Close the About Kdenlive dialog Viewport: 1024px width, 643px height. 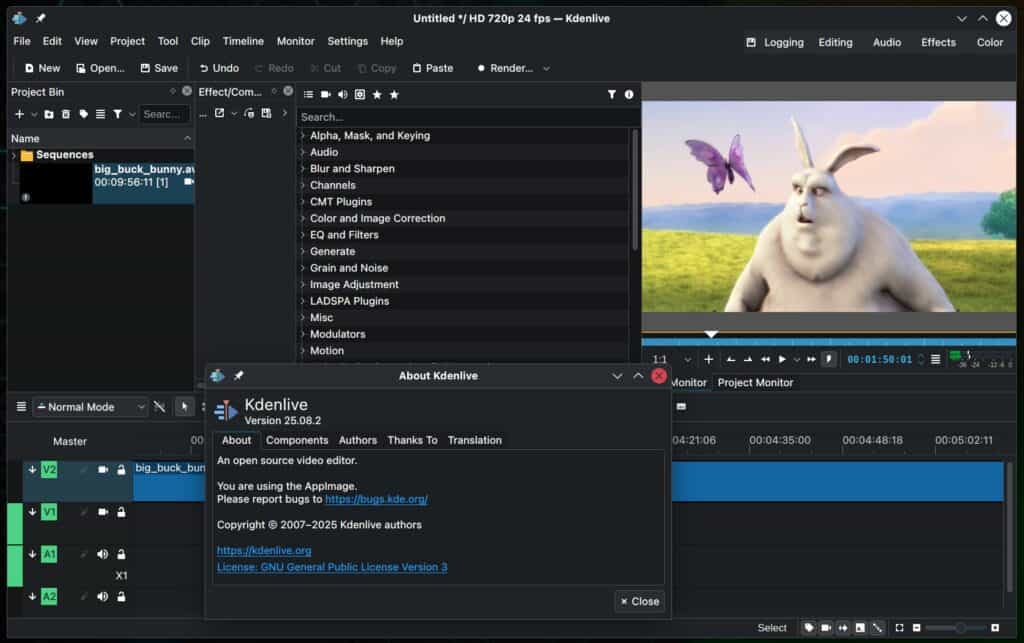point(638,601)
